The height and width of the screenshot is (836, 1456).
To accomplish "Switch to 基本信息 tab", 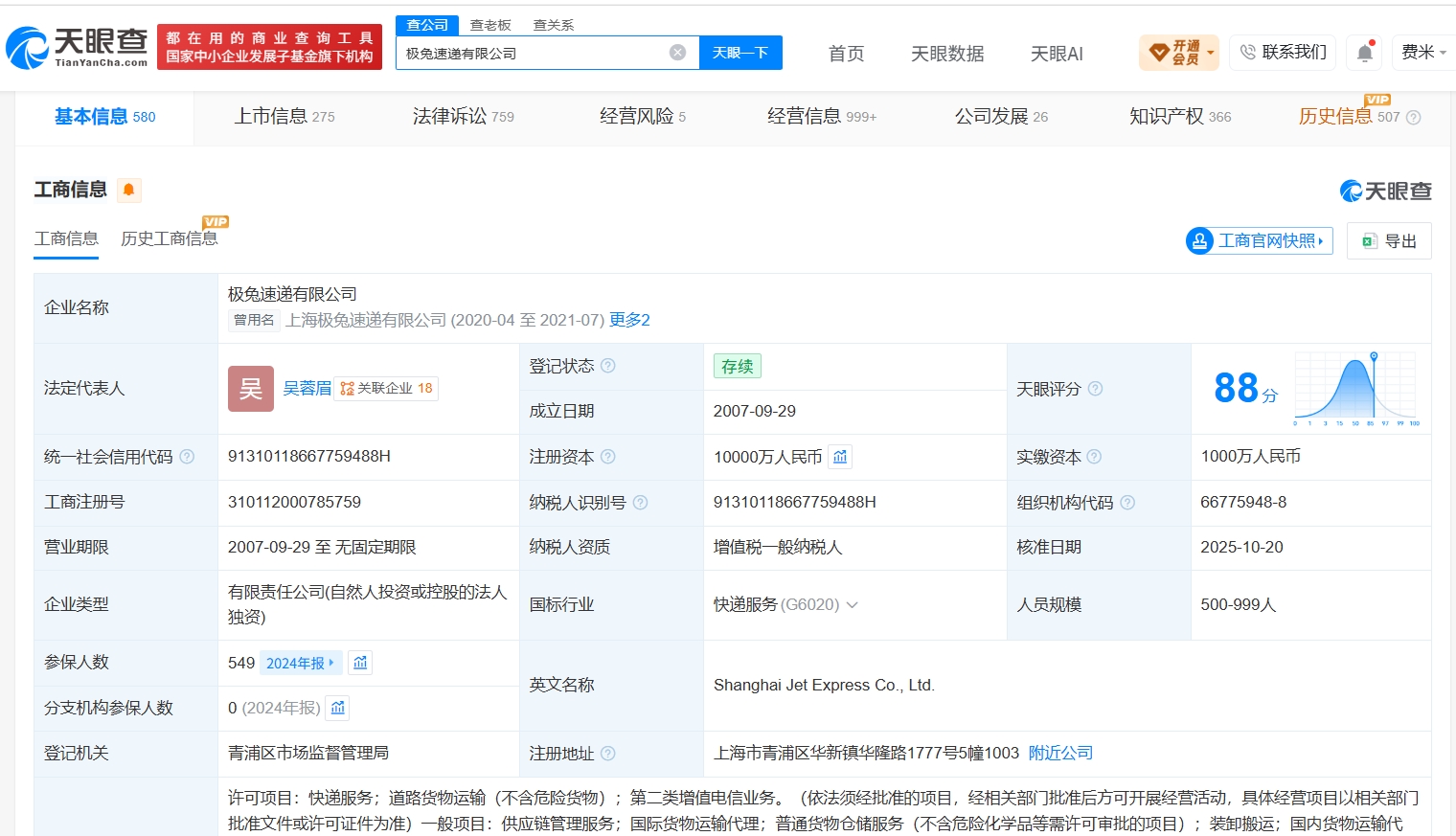I will point(104,117).
